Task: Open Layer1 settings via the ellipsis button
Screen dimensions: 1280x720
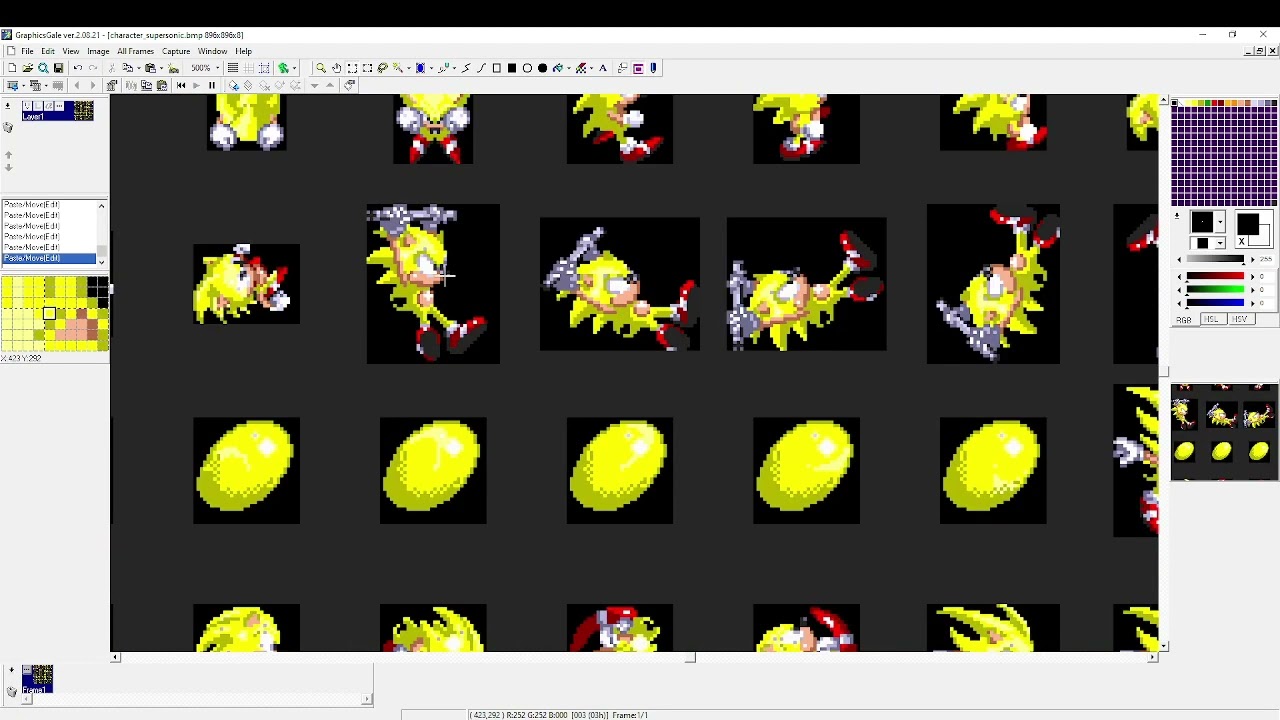Action: click(x=59, y=106)
